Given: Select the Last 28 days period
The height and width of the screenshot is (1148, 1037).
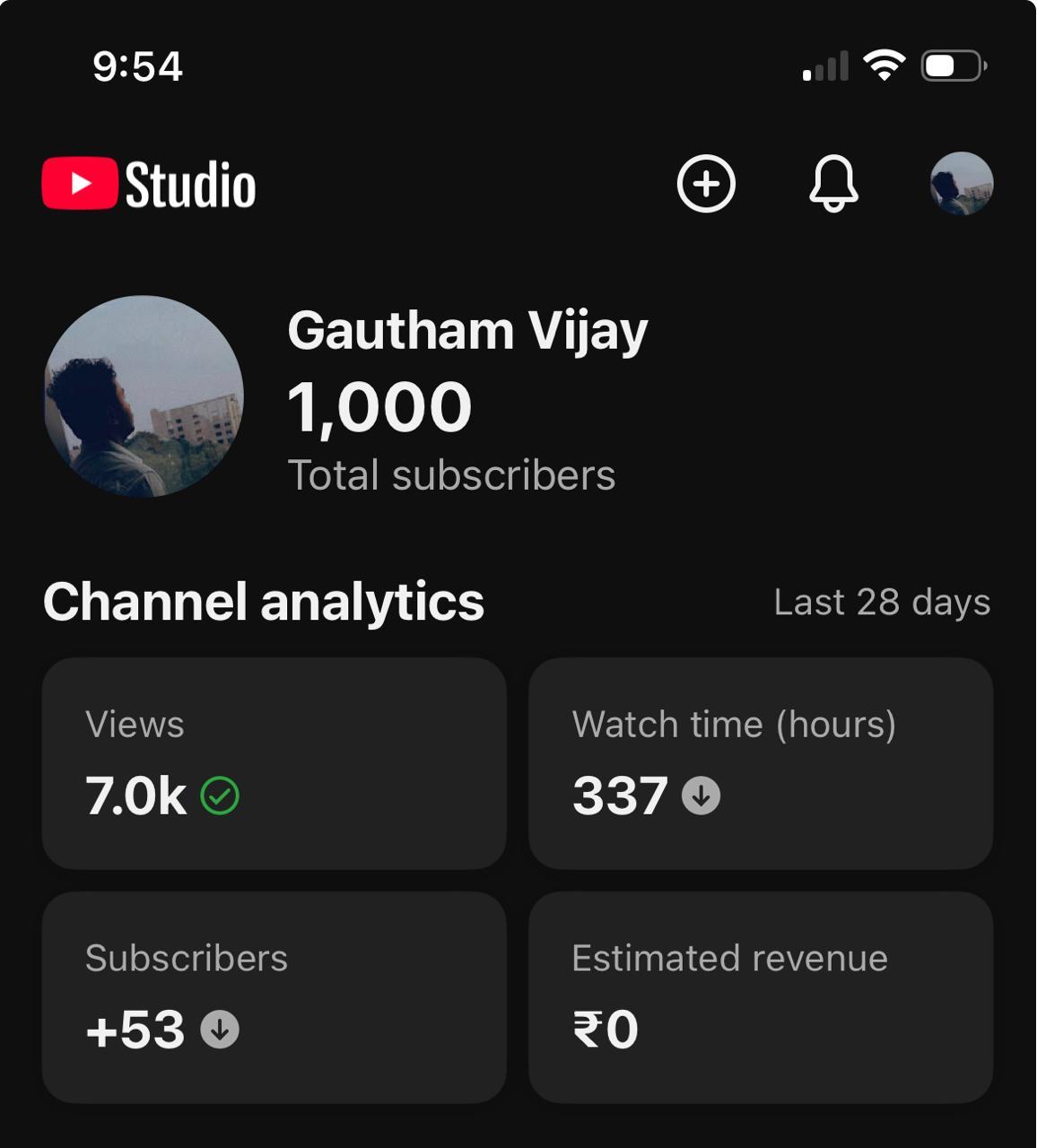Looking at the screenshot, I should pyautogui.click(x=882, y=602).
